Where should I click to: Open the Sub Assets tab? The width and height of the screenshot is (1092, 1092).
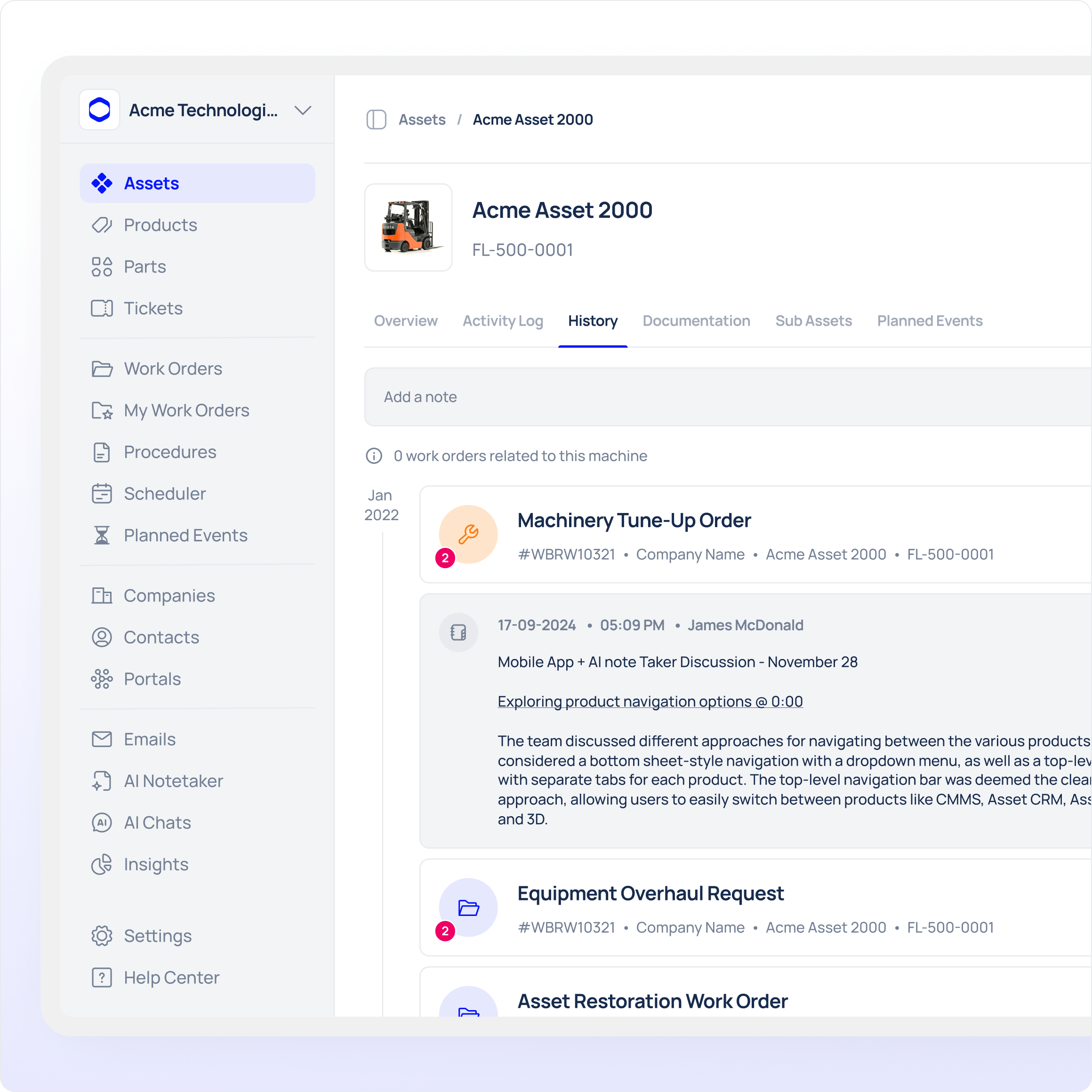tap(813, 321)
